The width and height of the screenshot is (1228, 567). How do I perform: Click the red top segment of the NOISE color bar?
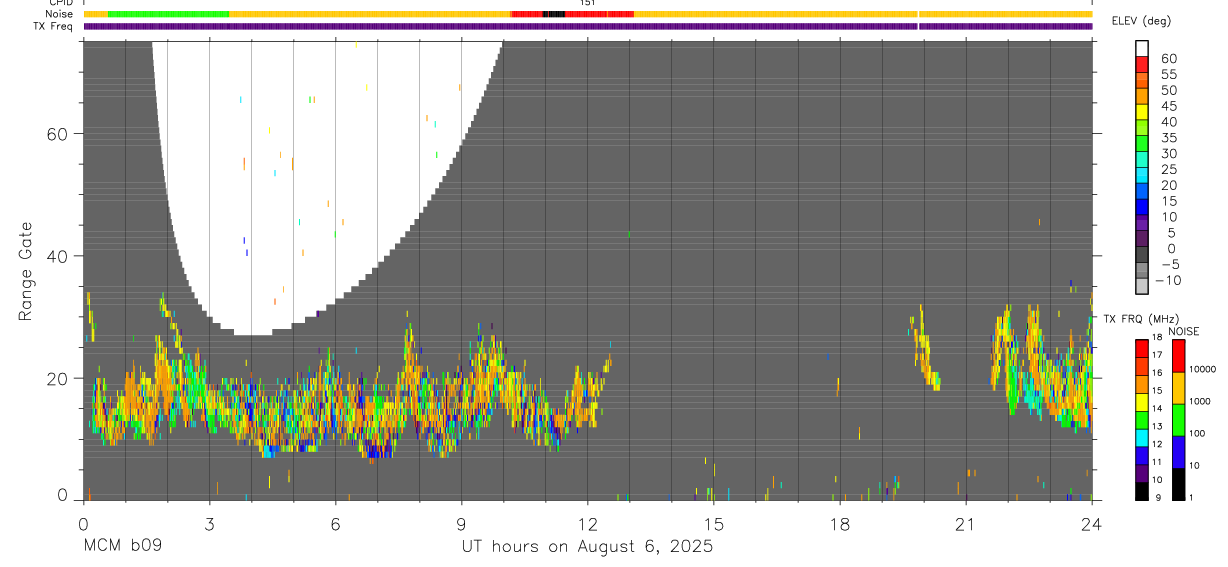point(1178,356)
